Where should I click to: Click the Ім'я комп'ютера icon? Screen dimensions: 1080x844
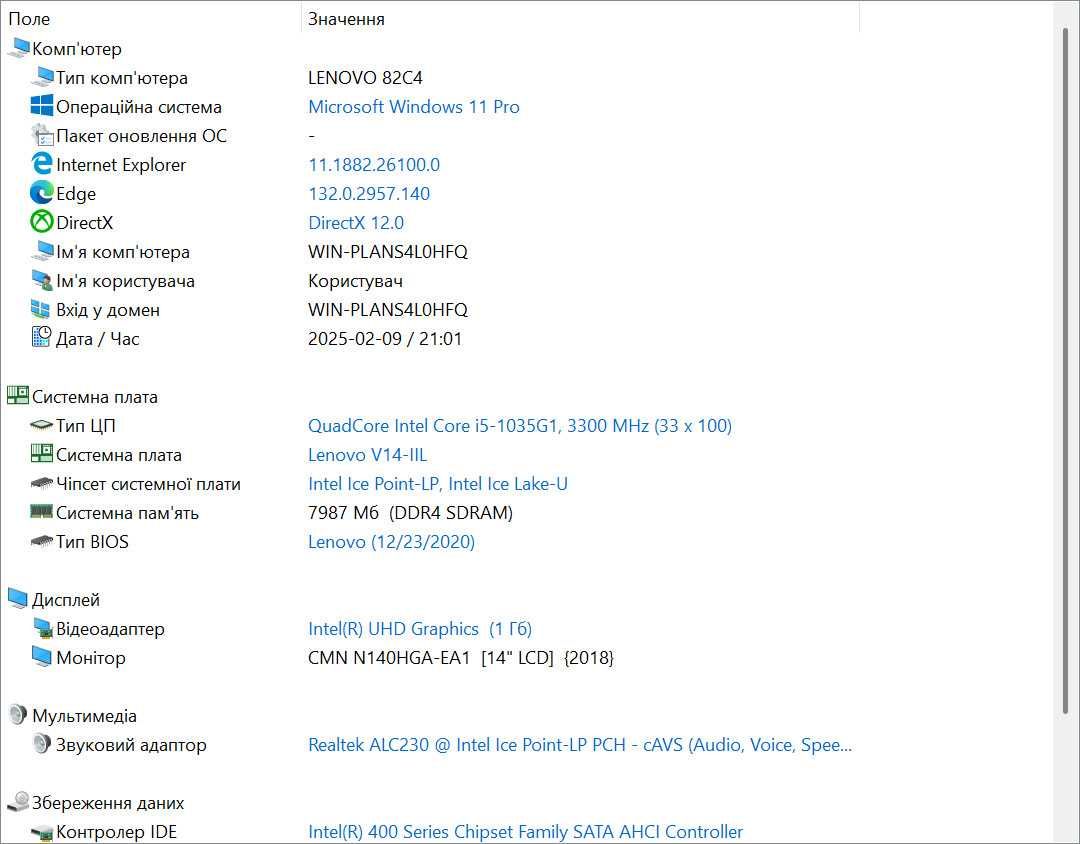point(42,251)
